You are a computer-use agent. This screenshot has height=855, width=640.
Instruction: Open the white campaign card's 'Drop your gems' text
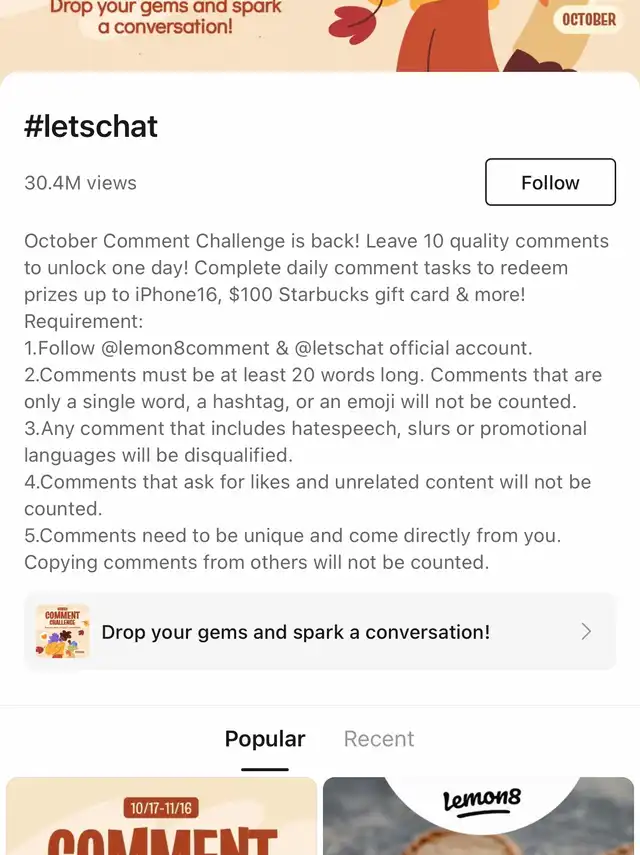click(x=296, y=632)
